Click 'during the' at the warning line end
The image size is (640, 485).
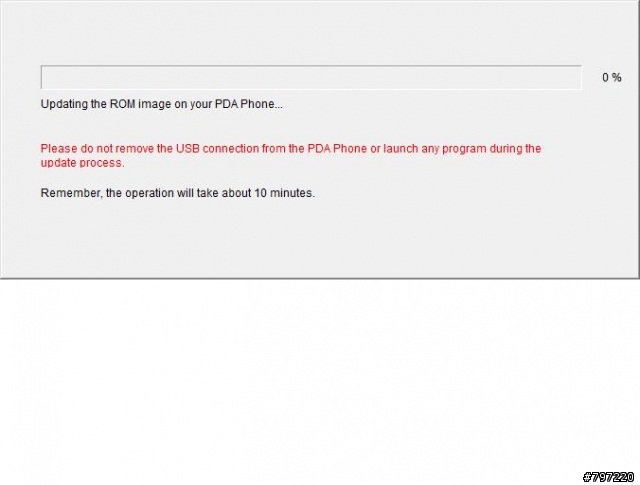516,148
